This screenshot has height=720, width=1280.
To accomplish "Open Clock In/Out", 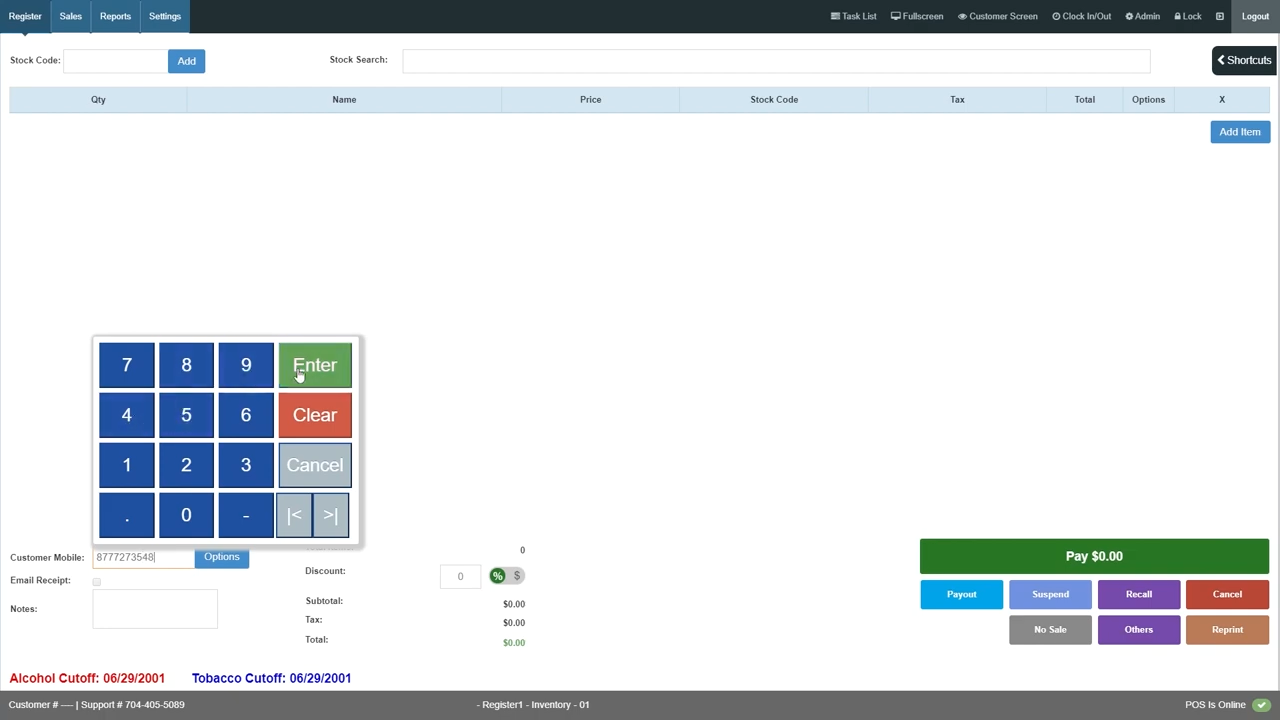I will coord(1081,16).
